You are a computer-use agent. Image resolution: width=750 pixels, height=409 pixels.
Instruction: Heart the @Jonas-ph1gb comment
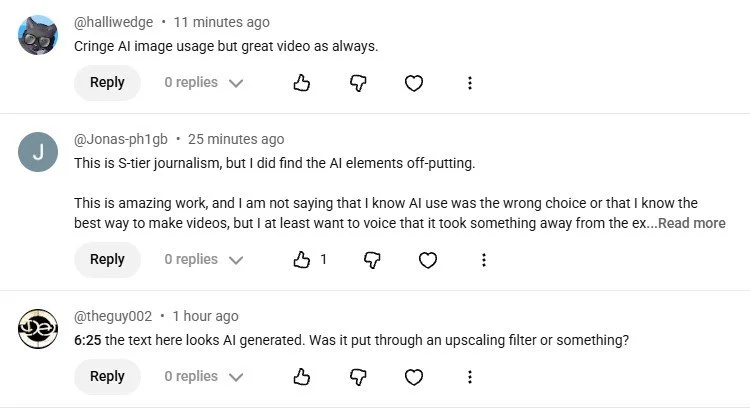(428, 260)
